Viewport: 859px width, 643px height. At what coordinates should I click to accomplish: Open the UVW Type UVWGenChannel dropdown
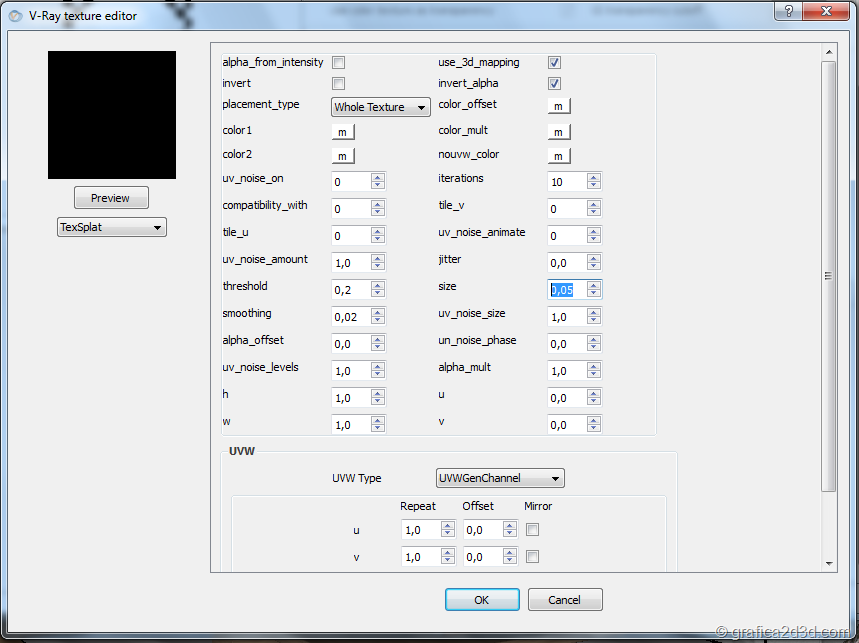coord(500,478)
